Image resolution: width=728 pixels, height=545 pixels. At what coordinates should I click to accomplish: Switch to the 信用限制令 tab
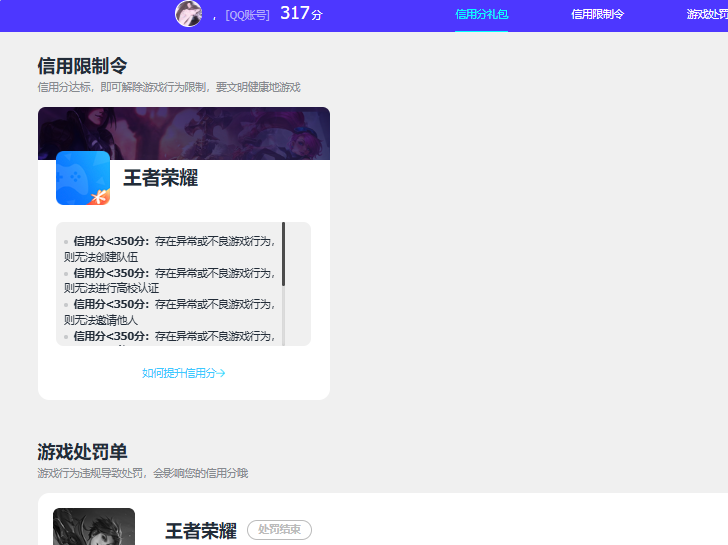pyautogui.click(x=597, y=14)
